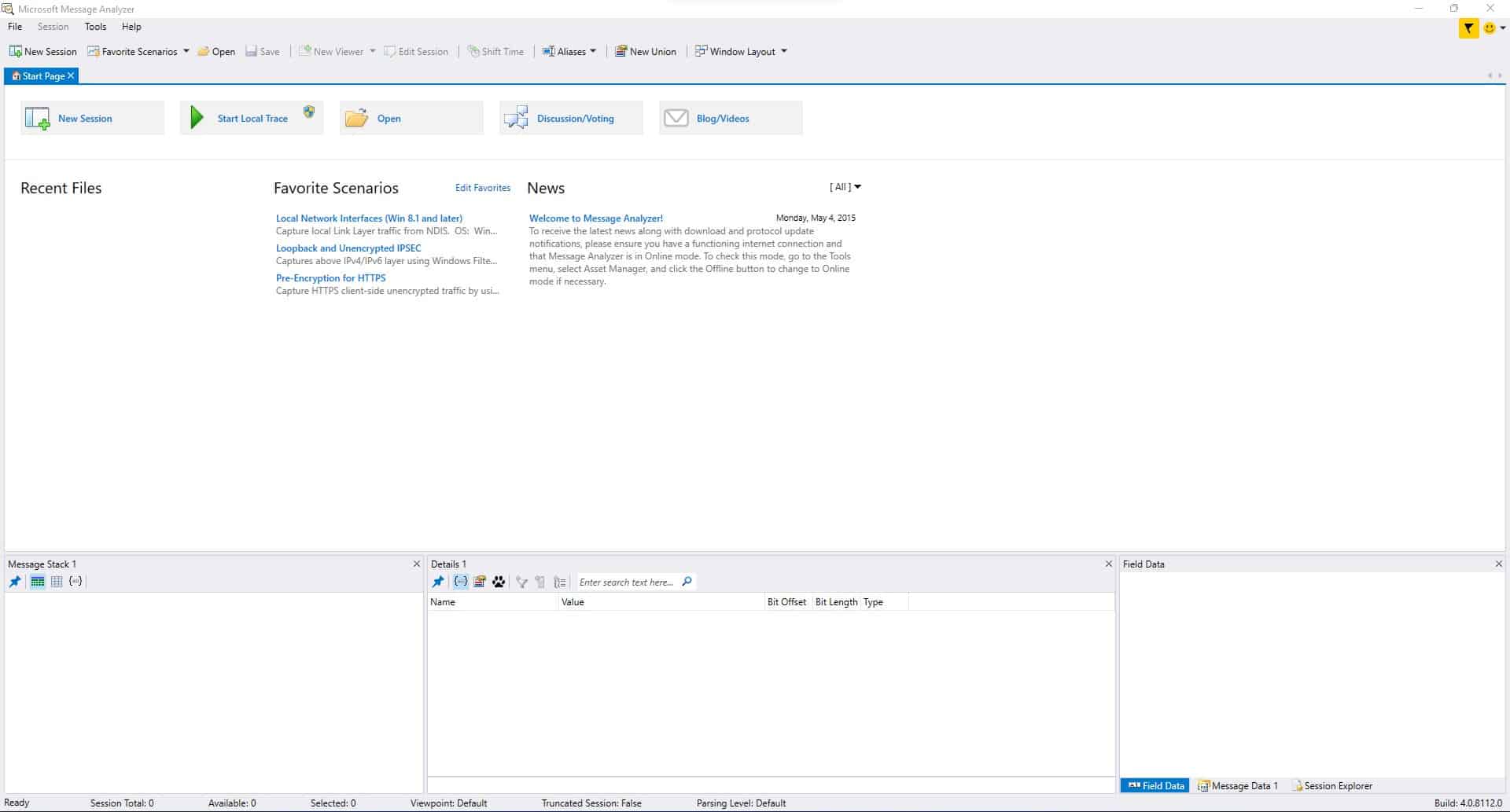Open the News [All] filter dropdown
The height and width of the screenshot is (812, 1510).
click(x=845, y=187)
